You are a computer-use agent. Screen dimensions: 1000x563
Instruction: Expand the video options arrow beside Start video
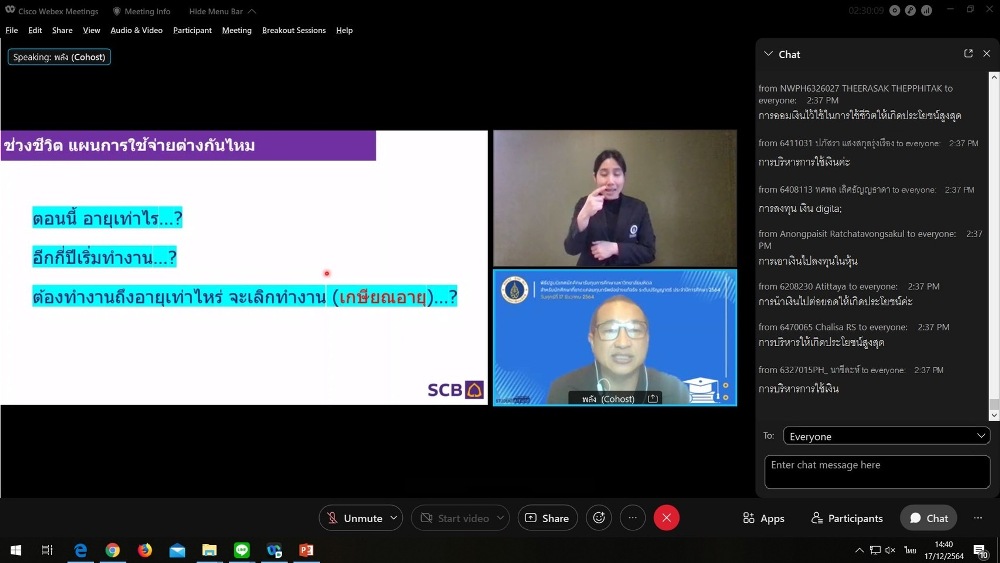click(x=500, y=518)
